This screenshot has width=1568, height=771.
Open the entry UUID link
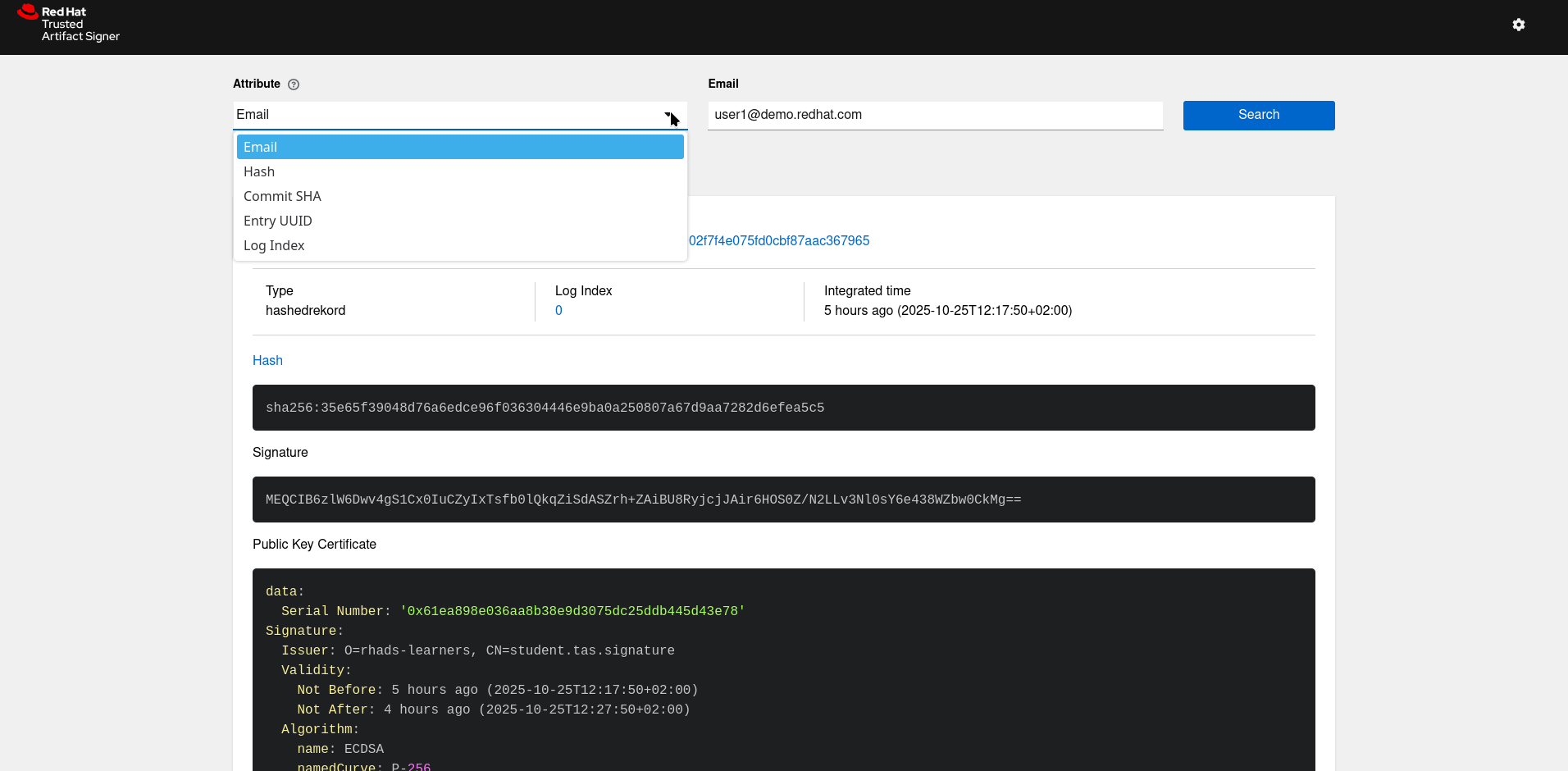point(779,241)
